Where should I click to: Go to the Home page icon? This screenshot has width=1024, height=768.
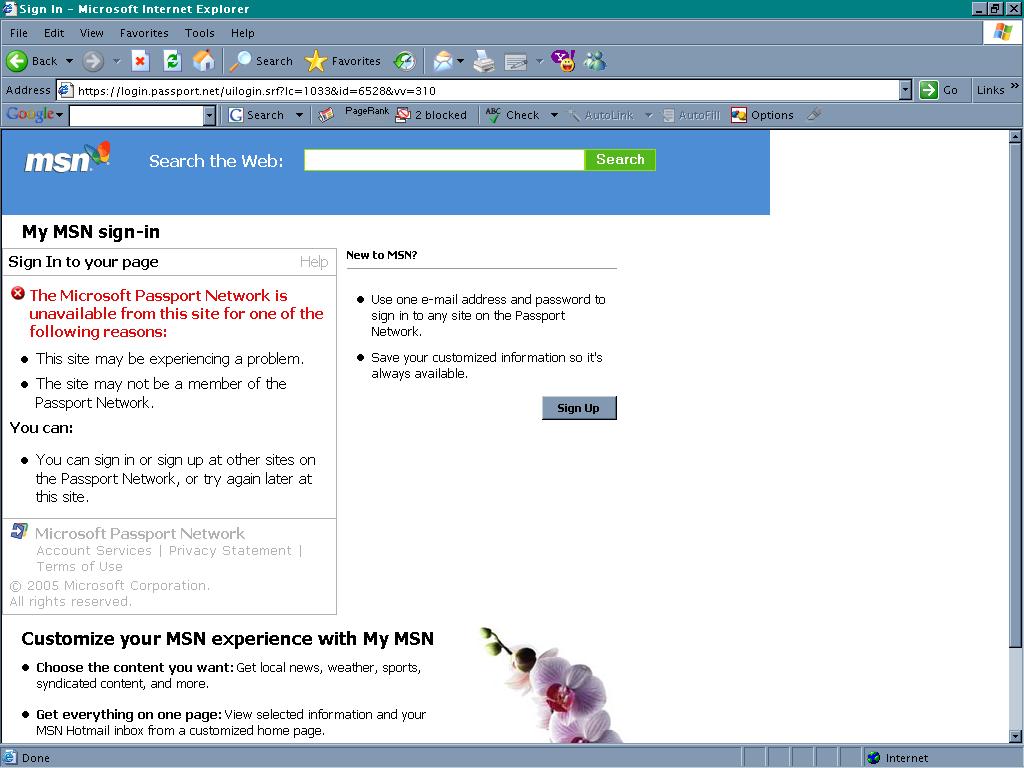(204, 61)
